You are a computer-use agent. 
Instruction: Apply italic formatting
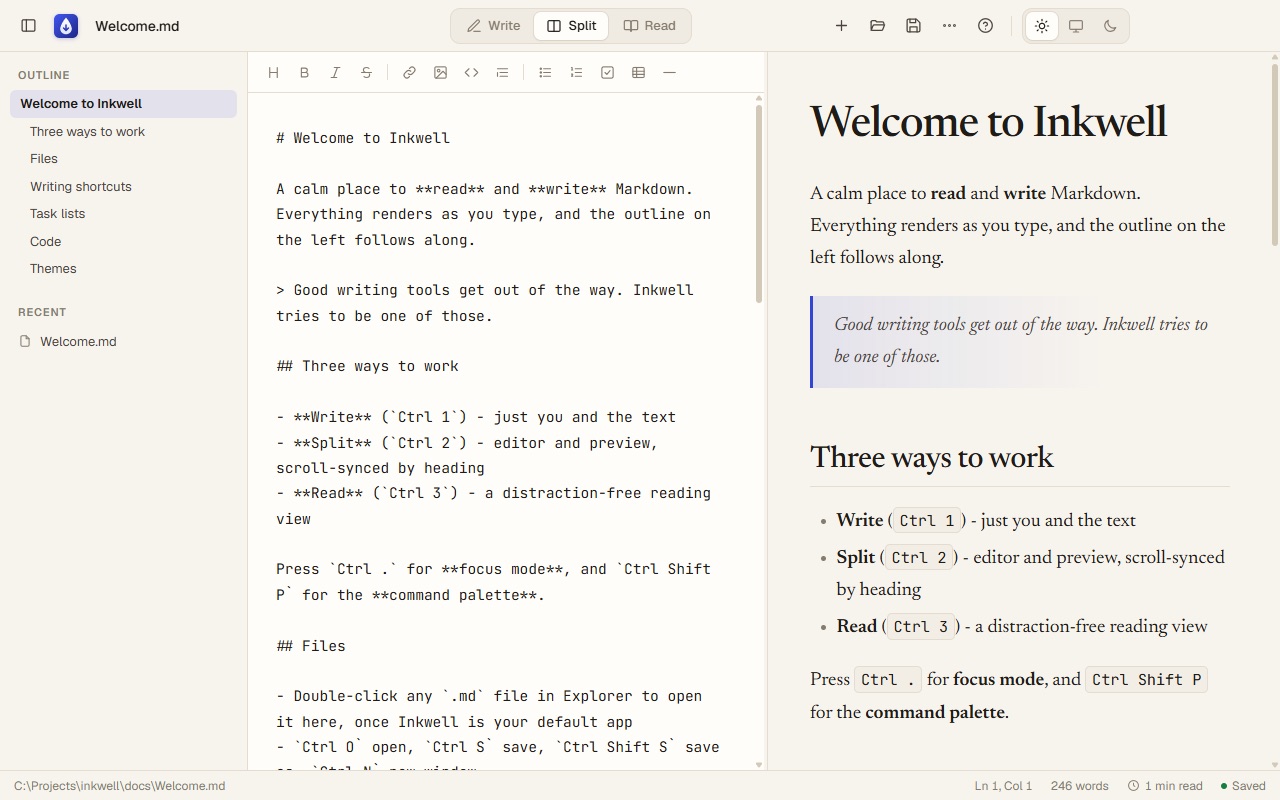click(x=335, y=72)
